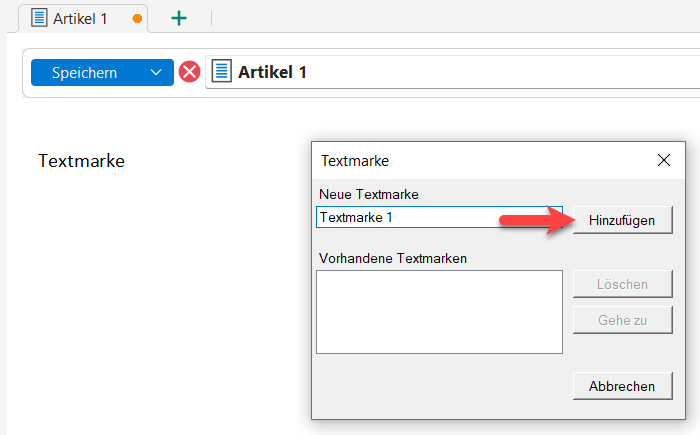Click the word Textmarke in the document
This screenshot has height=435, width=700.
81,161
